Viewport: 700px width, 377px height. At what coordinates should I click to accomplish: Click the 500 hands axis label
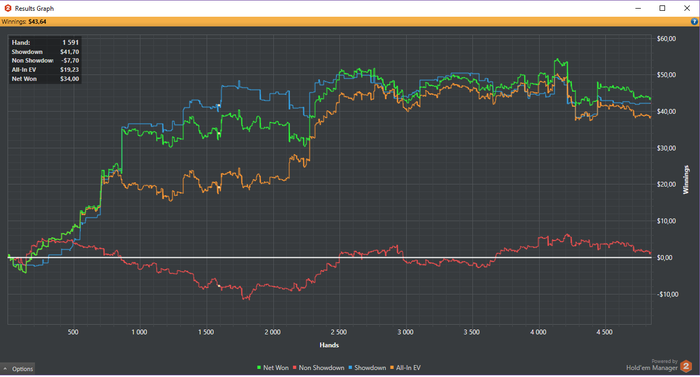click(x=73, y=332)
